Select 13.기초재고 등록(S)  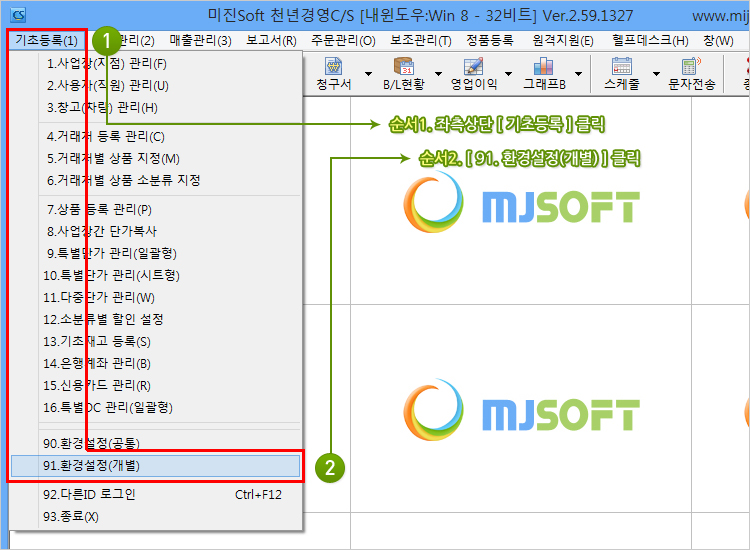pyautogui.click(x=156, y=341)
